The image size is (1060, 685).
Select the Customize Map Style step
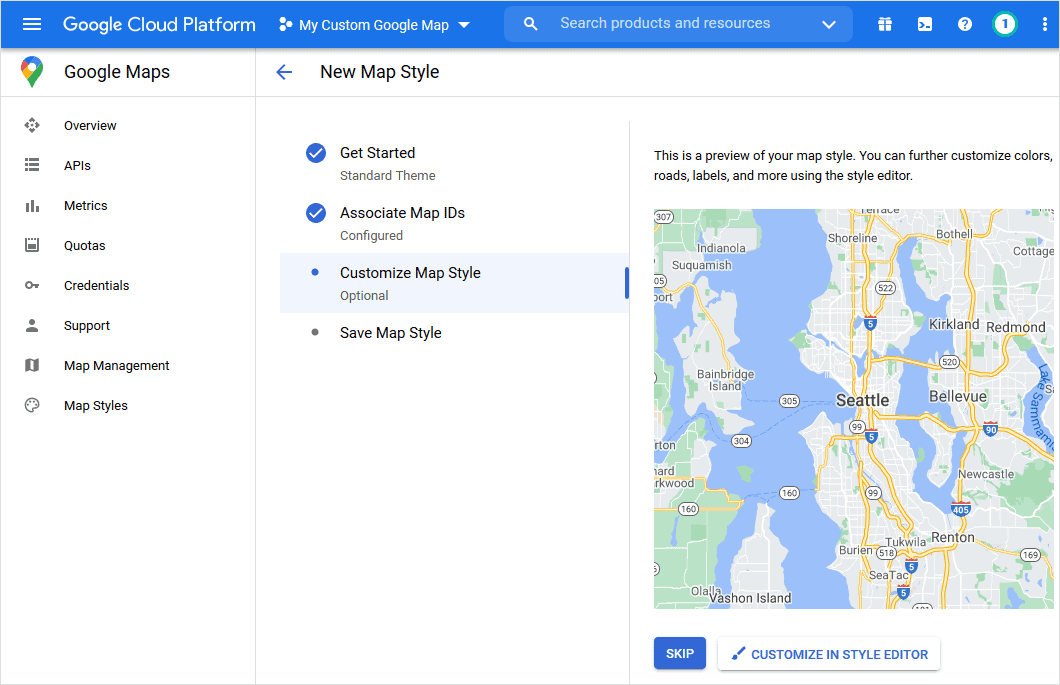coord(454,283)
